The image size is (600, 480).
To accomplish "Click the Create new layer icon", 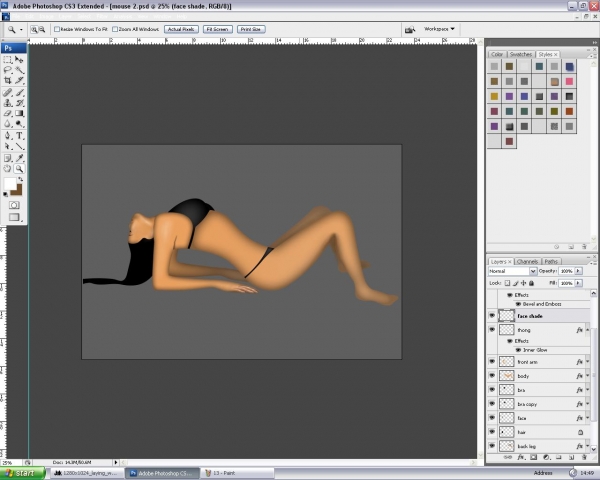I will point(571,457).
